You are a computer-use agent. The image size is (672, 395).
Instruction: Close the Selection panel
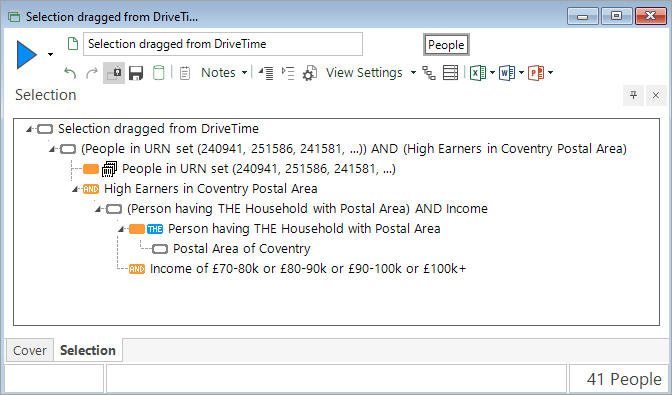point(656,95)
